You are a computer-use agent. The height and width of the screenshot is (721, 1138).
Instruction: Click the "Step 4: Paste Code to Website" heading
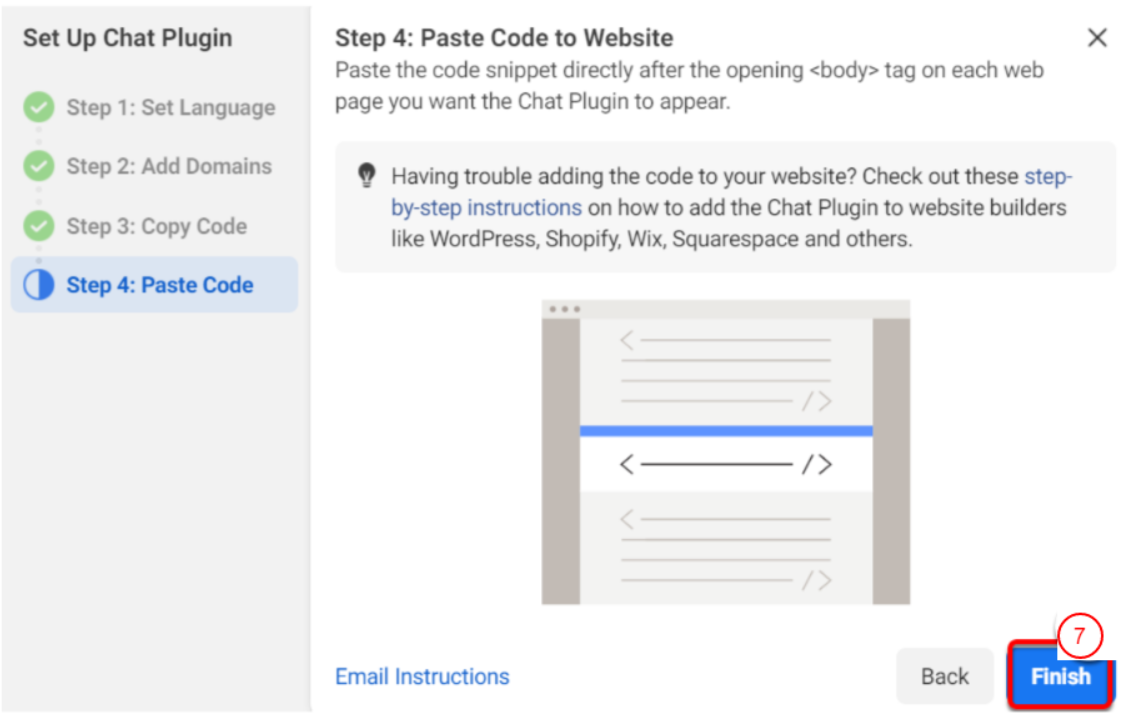(x=504, y=39)
